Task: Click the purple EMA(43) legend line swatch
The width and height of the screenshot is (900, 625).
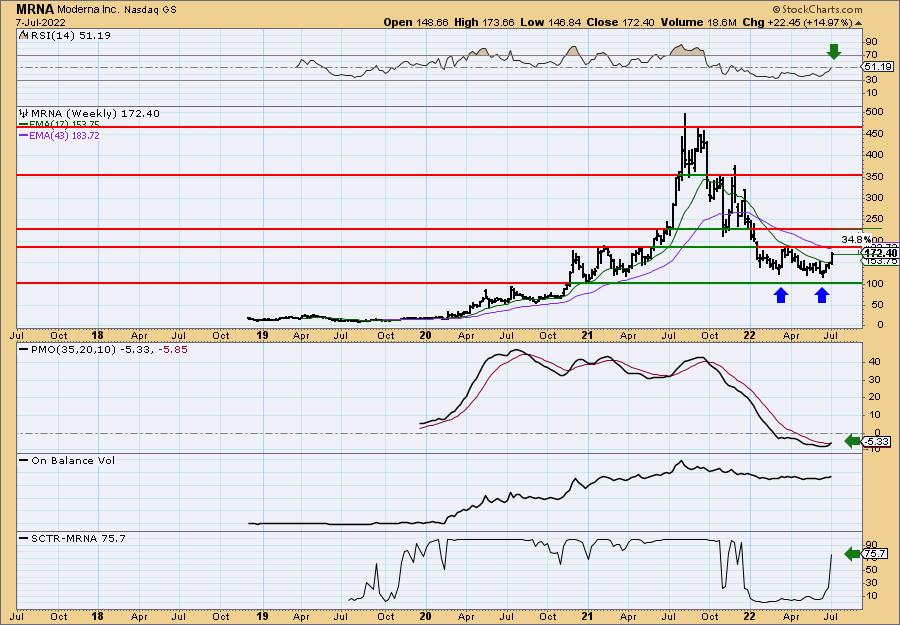Action: click(24, 135)
